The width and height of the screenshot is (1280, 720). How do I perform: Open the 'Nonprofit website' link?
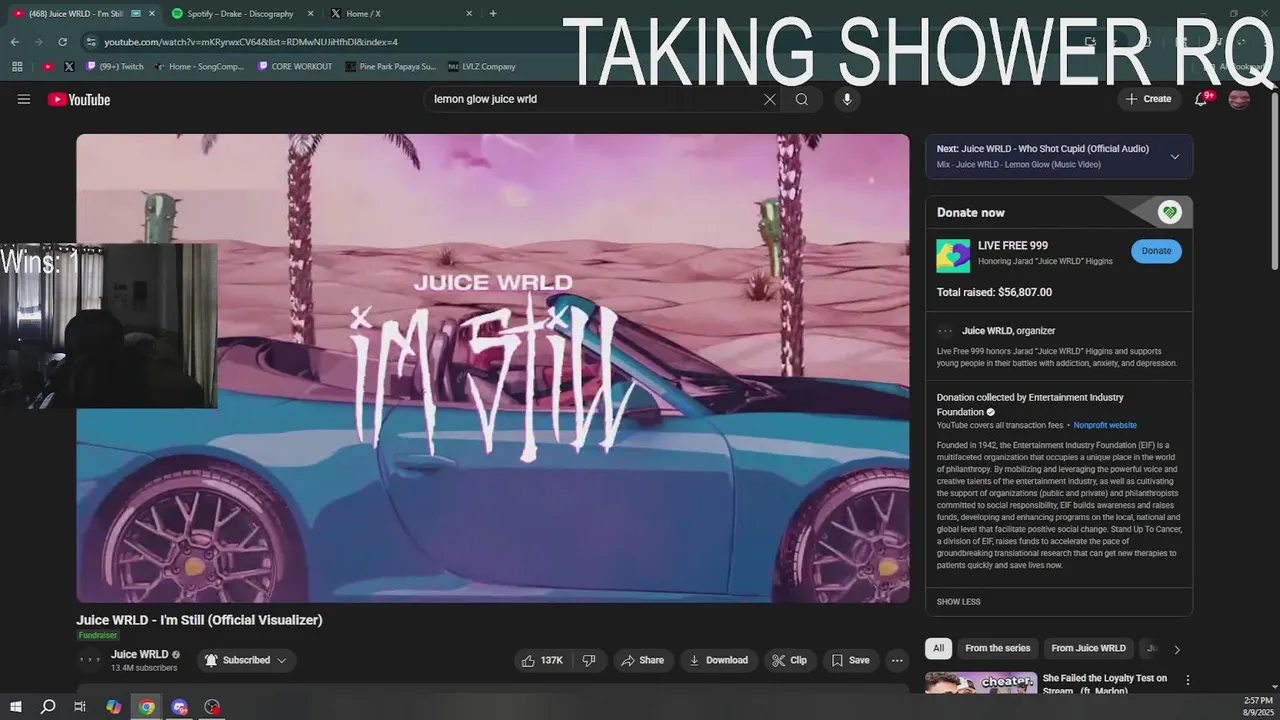pyautogui.click(x=1105, y=425)
